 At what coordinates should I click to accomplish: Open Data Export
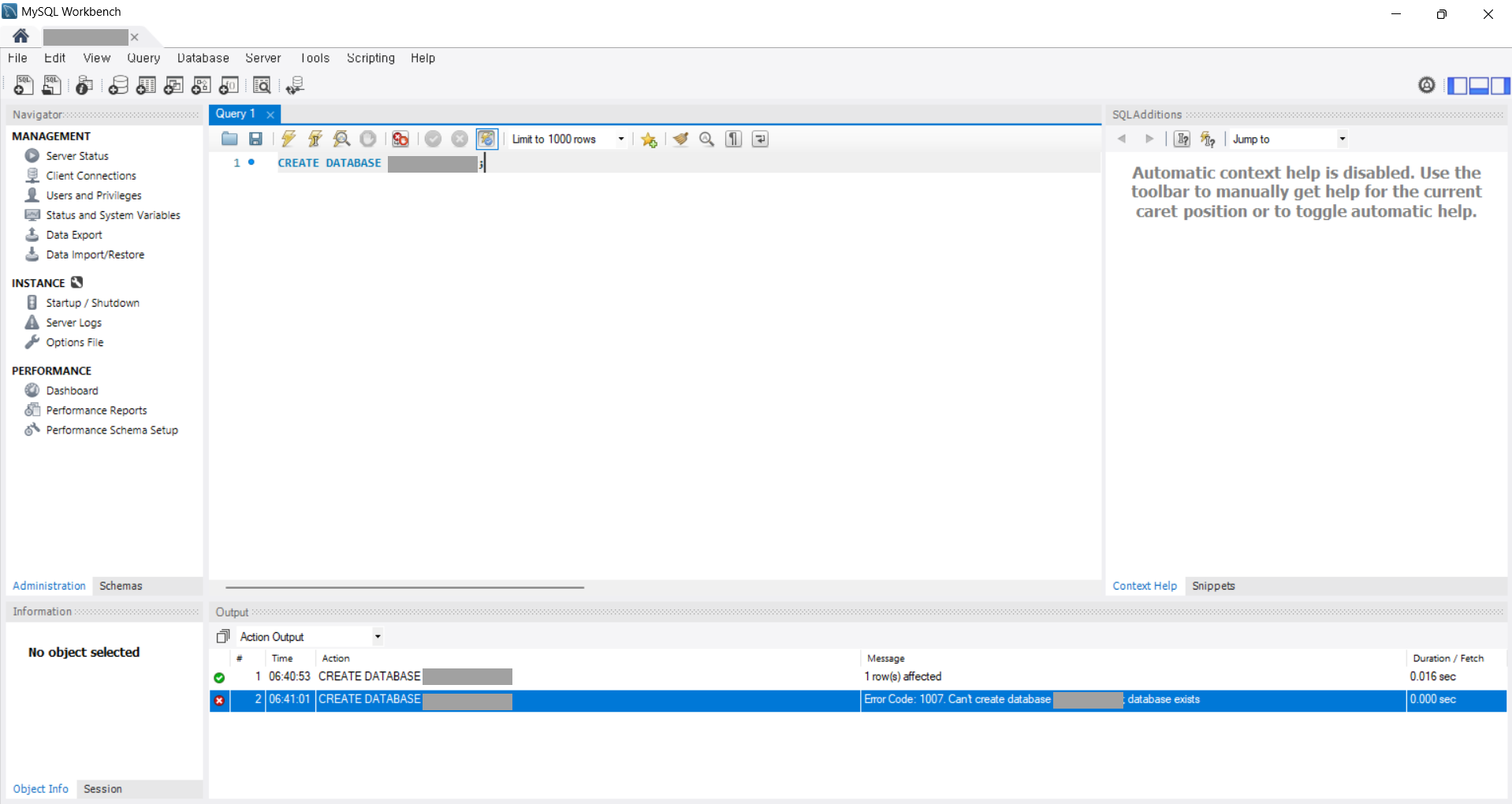coord(74,235)
